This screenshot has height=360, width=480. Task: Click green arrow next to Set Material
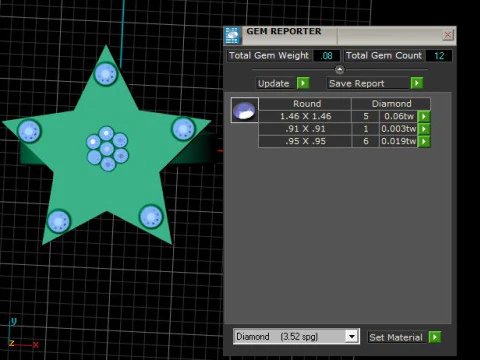tap(435, 337)
